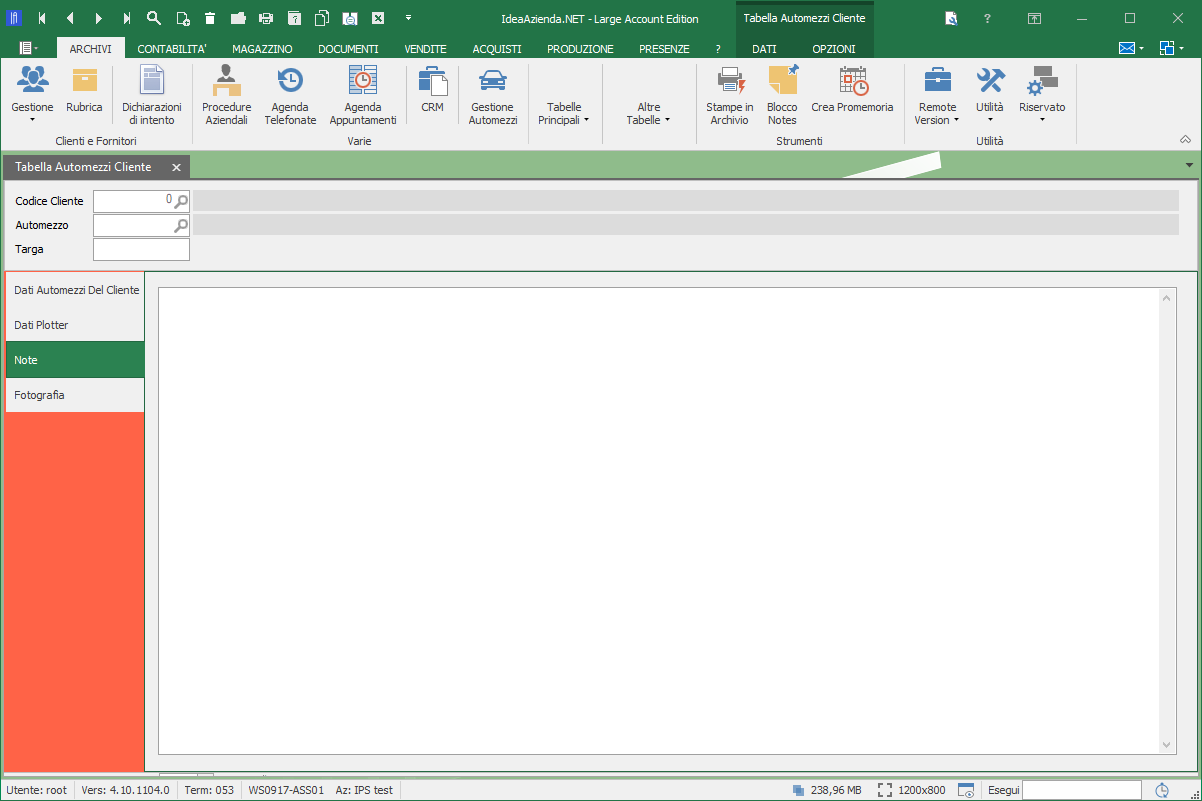Expand Utilità tools dropdown

click(x=990, y=95)
